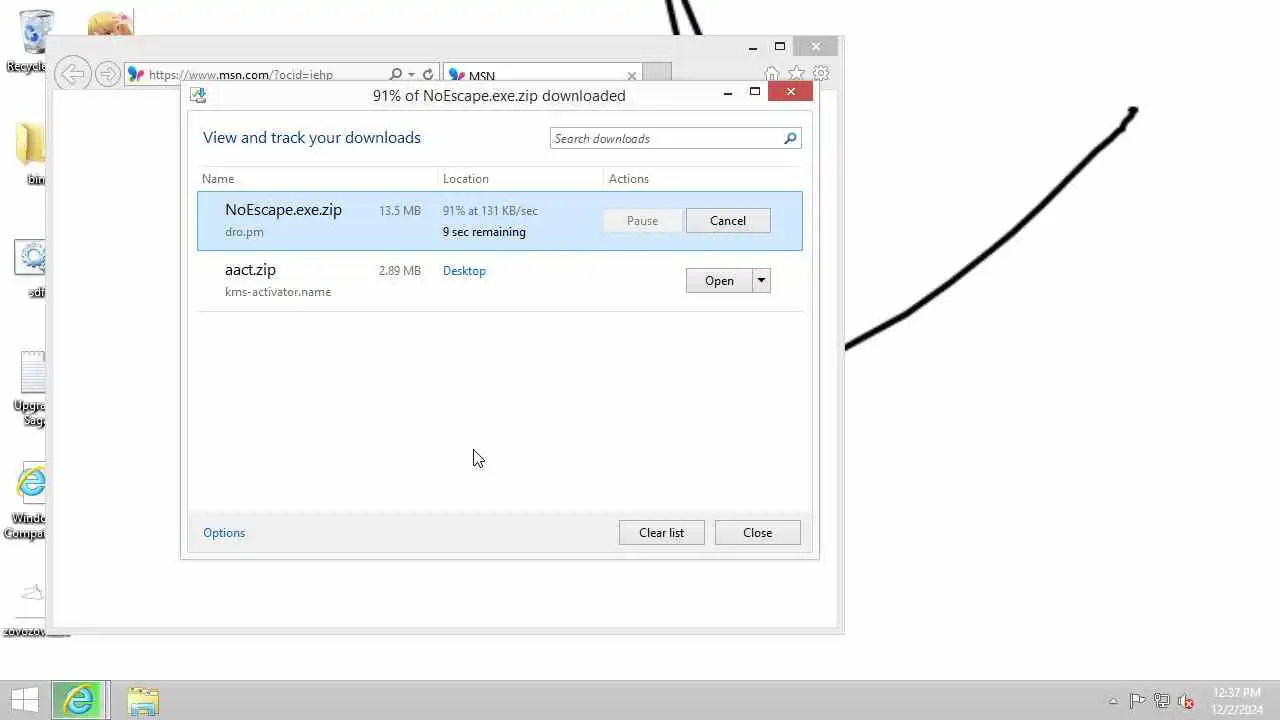Click the Internet Explorer back arrow
The image size is (1280, 720).
point(72,73)
